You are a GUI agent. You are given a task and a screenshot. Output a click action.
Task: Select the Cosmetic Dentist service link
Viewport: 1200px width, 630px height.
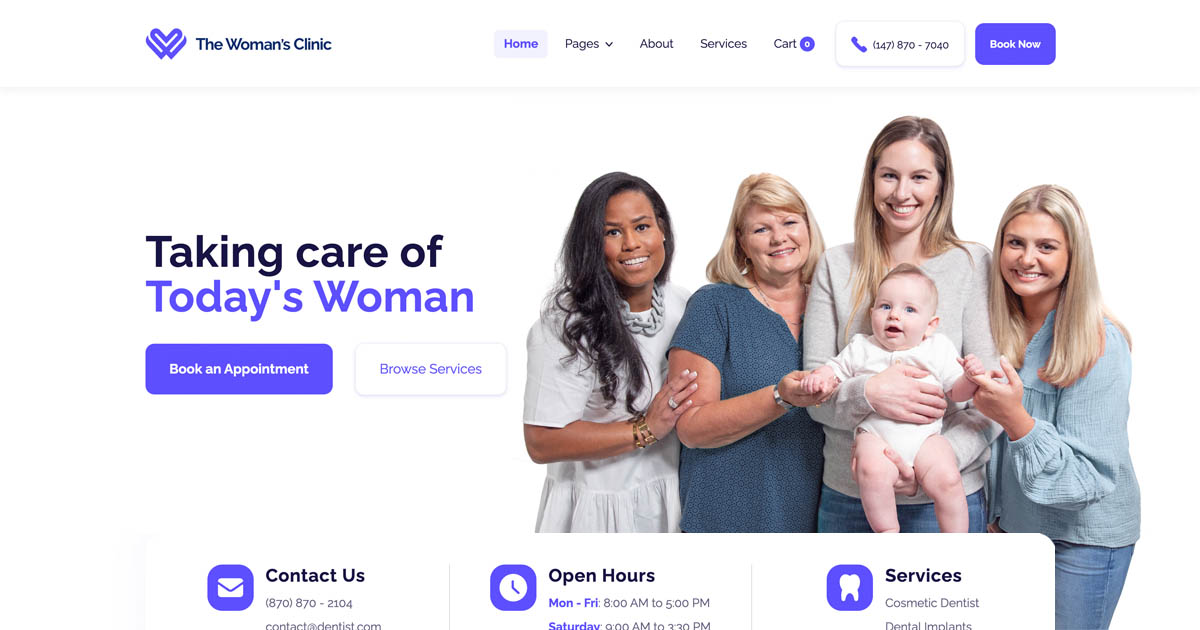click(x=932, y=603)
